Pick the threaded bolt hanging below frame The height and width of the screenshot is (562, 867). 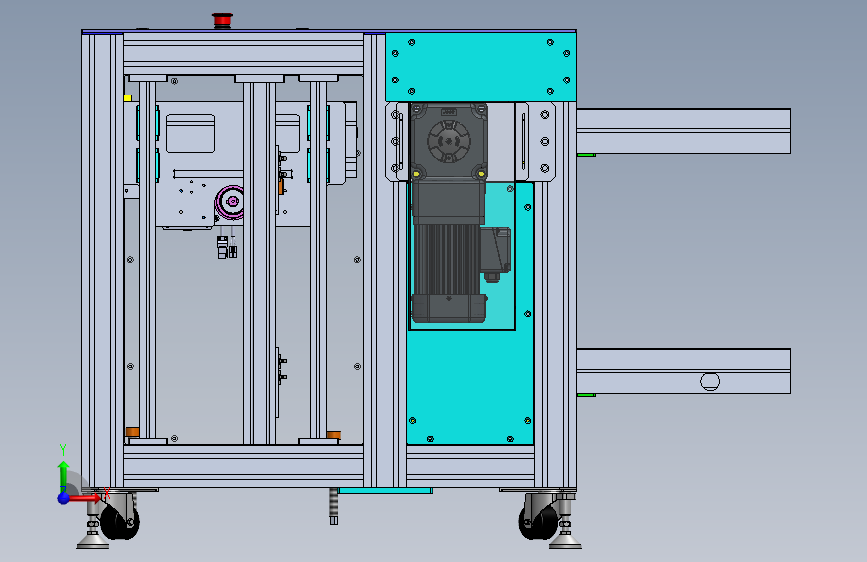pyautogui.click(x=333, y=506)
